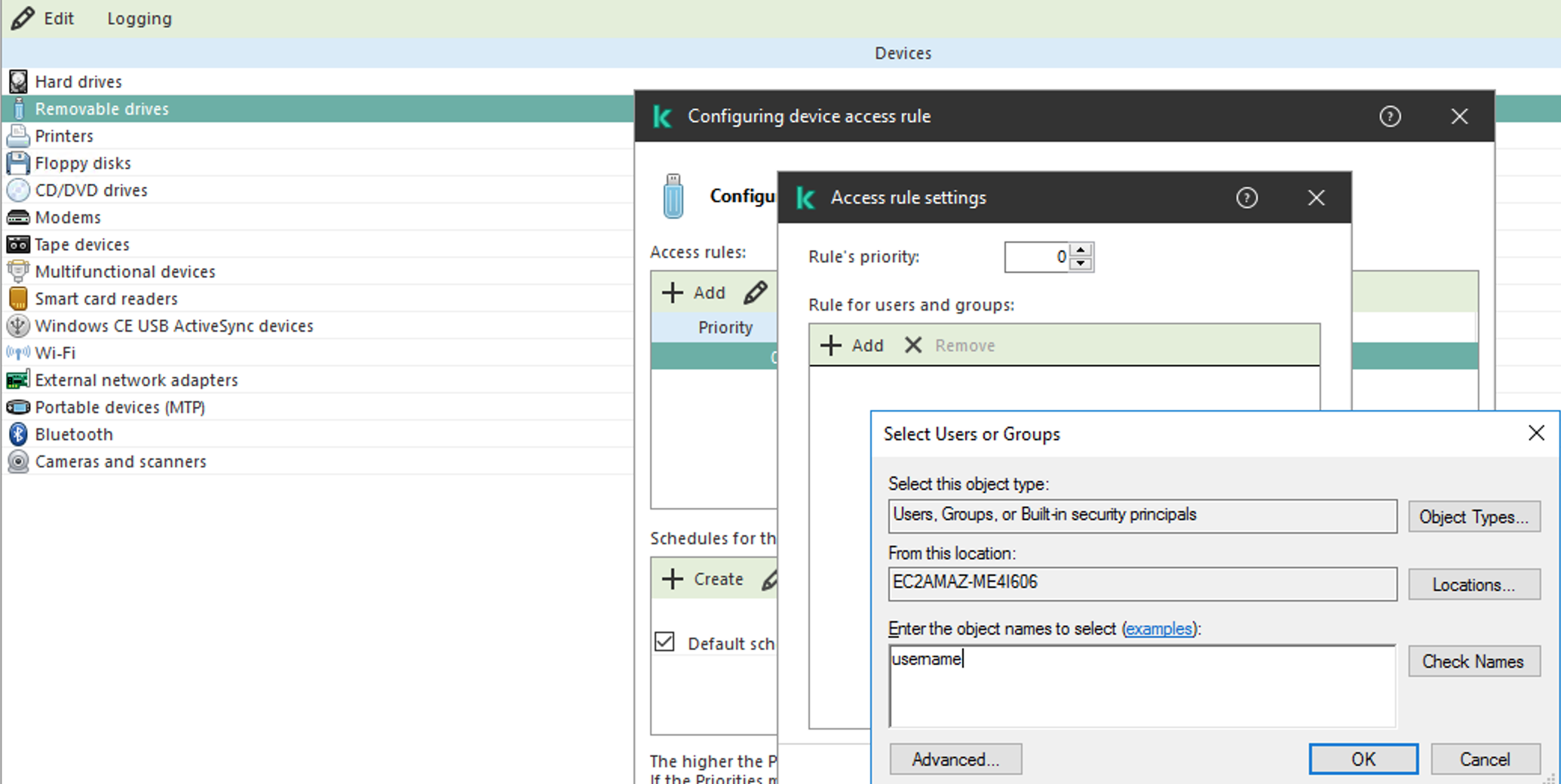Click the Cameras and scanners icon

pyautogui.click(x=18, y=461)
